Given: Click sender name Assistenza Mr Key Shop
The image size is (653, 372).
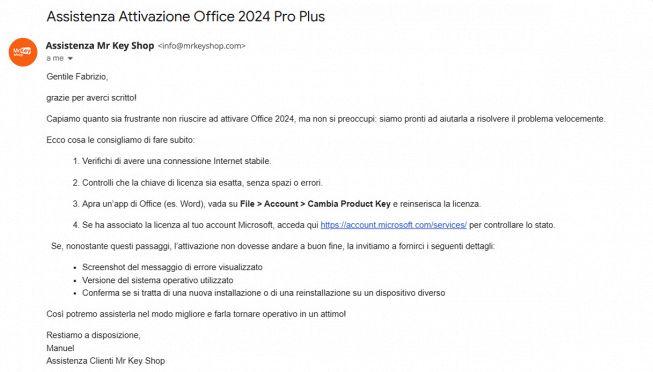Looking at the screenshot, I should (100, 45).
